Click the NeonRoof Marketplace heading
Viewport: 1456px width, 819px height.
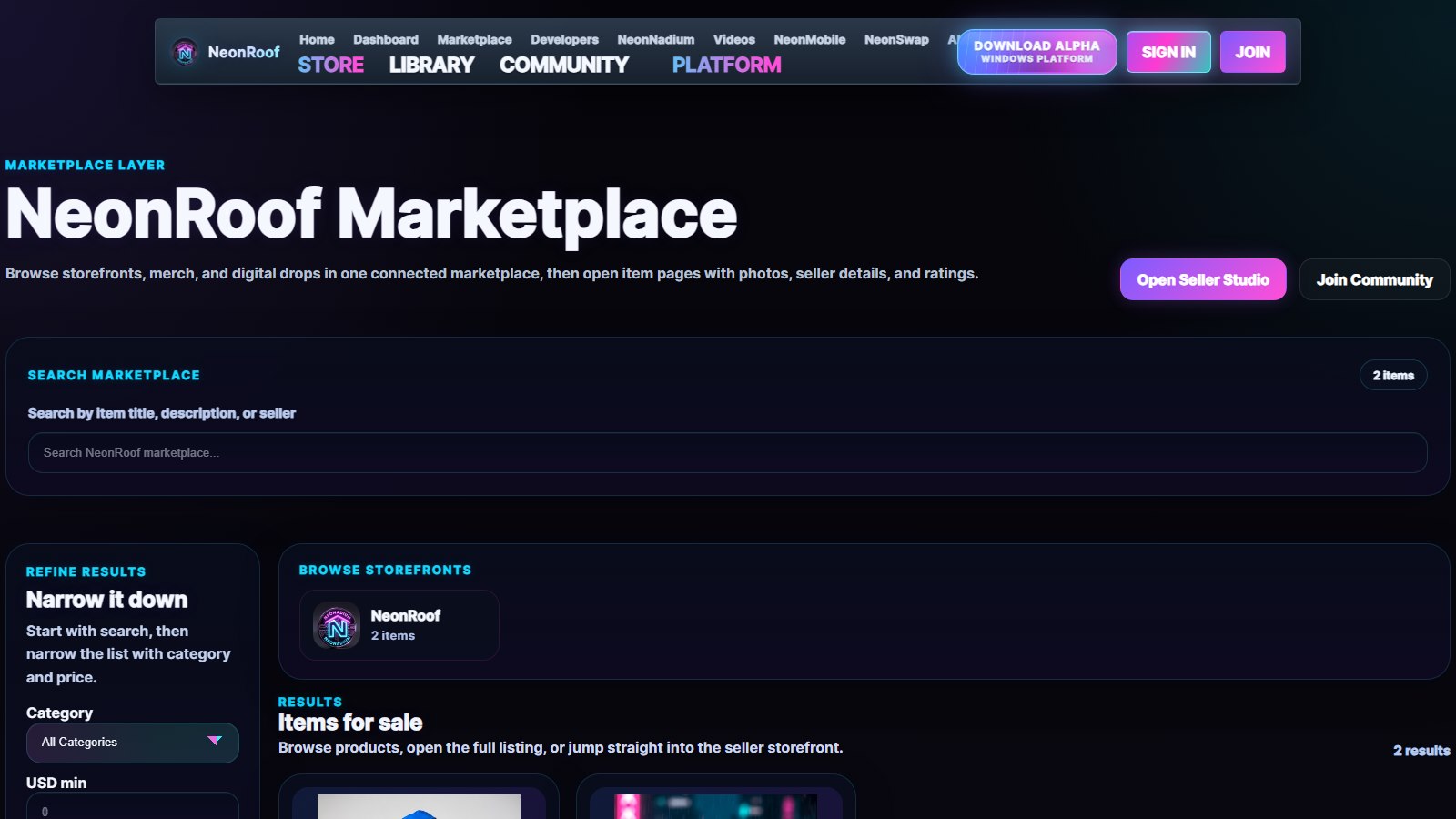click(371, 215)
